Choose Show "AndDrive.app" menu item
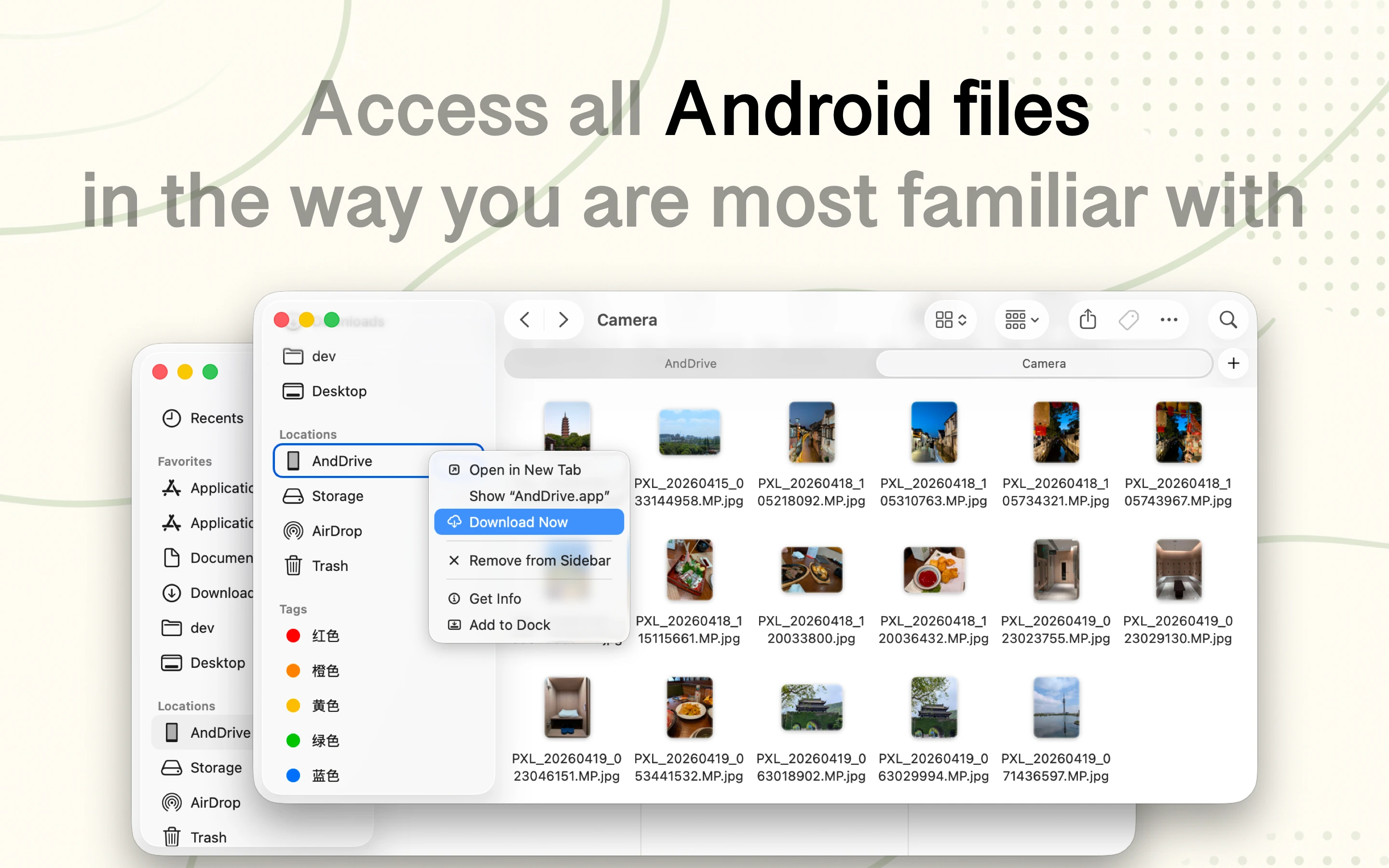Image resolution: width=1389 pixels, height=868 pixels. pyautogui.click(x=529, y=496)
